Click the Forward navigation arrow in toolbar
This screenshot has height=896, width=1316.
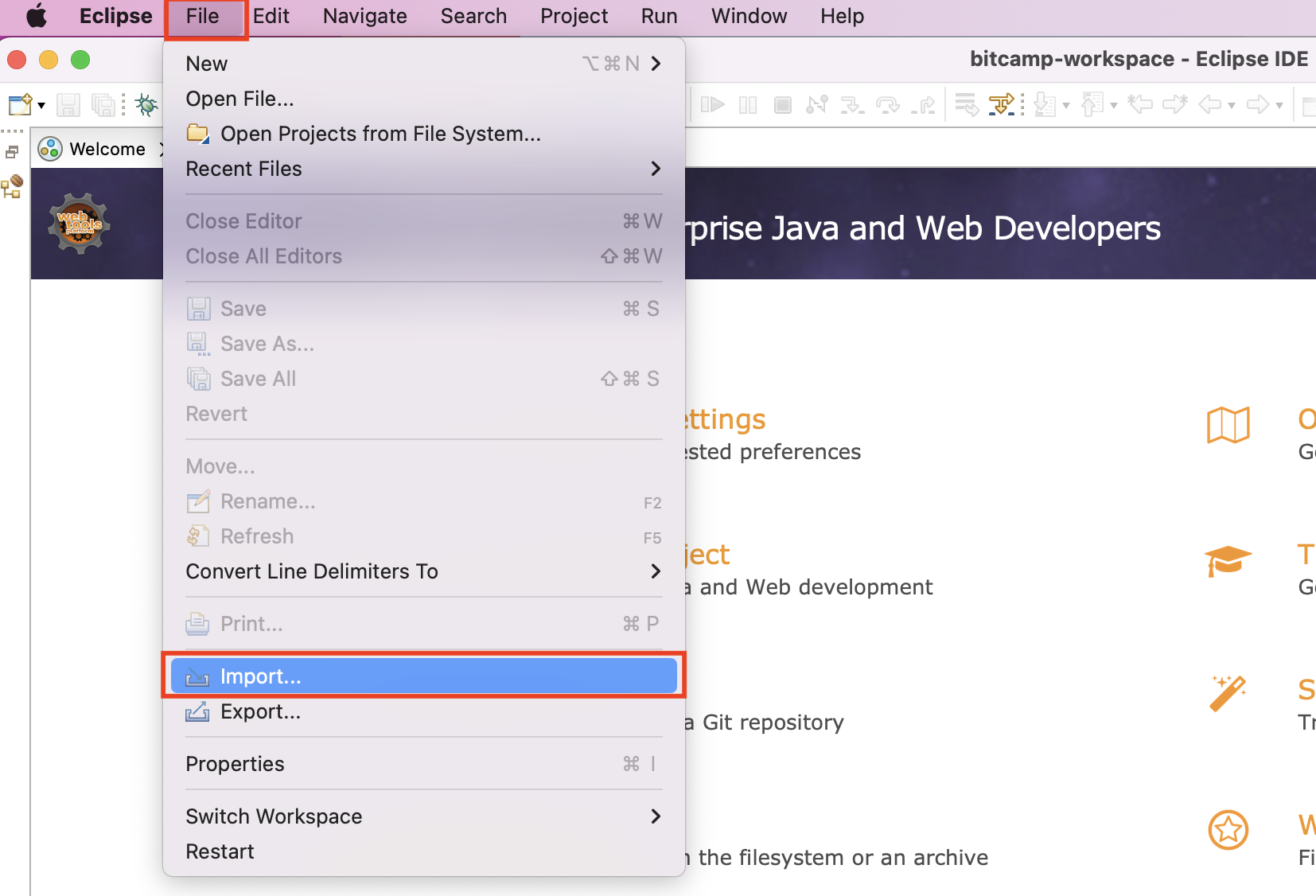1258,104
